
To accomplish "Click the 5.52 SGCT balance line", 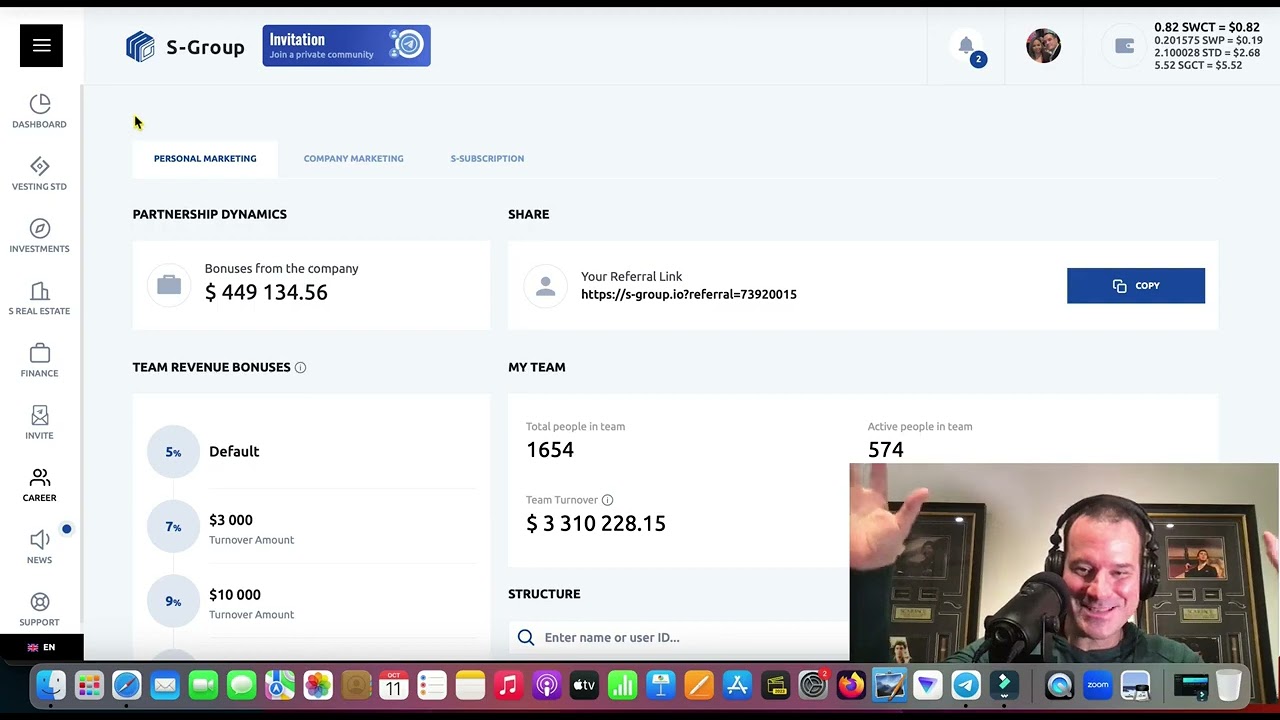I will click(x=1198, y=65).
